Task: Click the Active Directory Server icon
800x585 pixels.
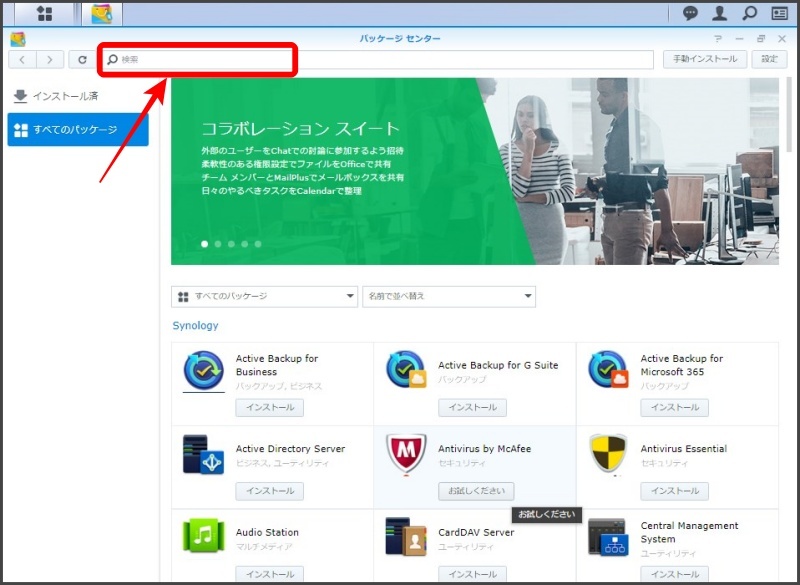Action: (x=204, y=454)
